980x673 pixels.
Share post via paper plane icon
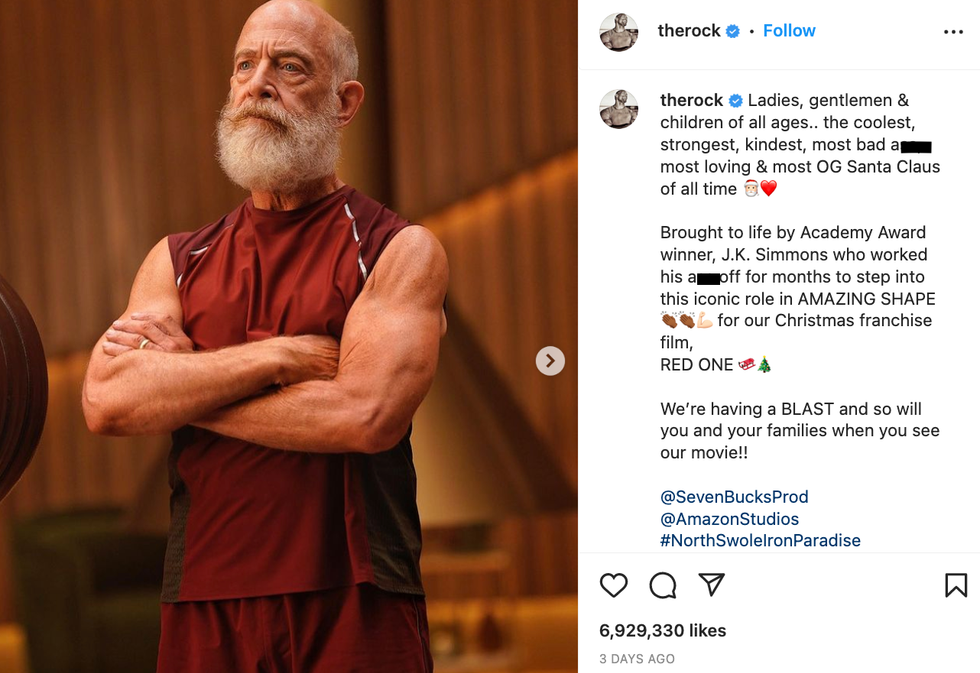coord(711,585)
